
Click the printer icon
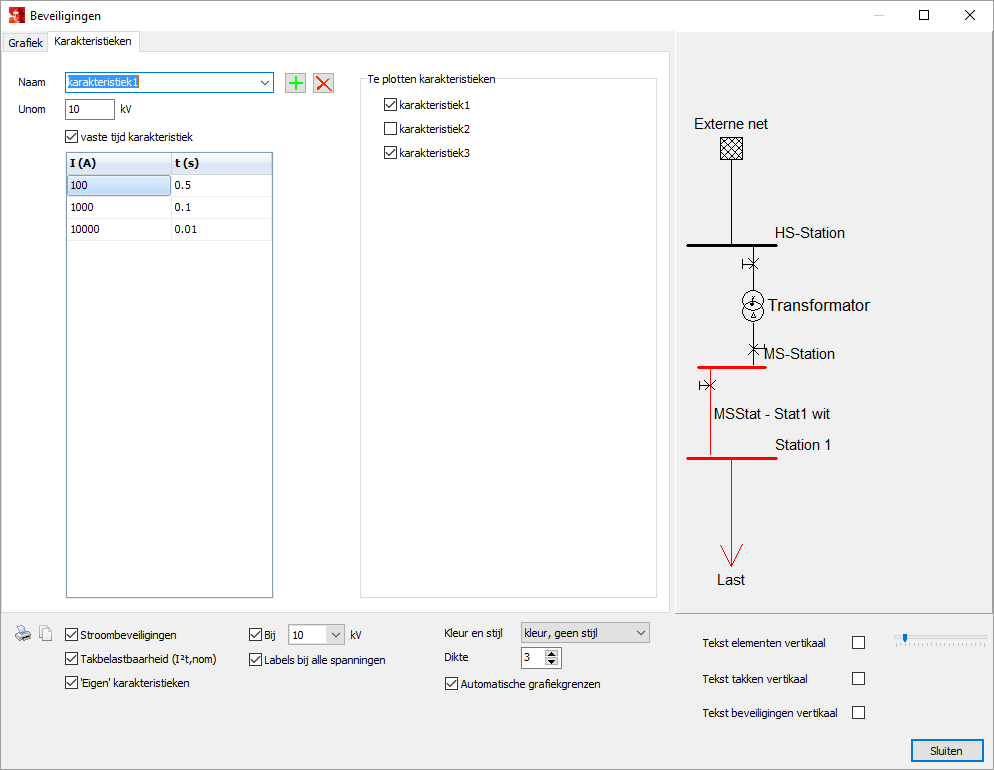tap(24, 633)
